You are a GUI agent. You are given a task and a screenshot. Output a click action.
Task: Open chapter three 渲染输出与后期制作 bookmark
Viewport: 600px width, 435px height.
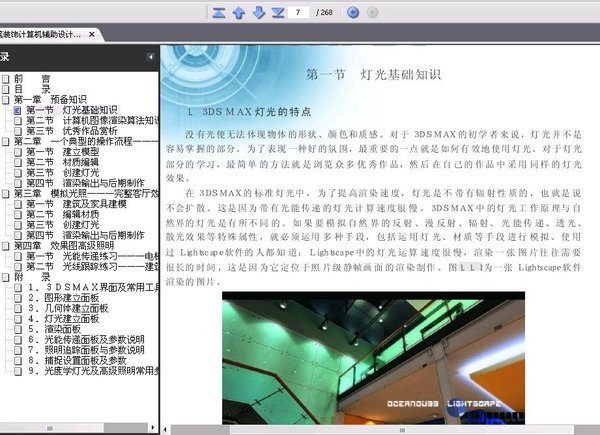tap(85, 235)
